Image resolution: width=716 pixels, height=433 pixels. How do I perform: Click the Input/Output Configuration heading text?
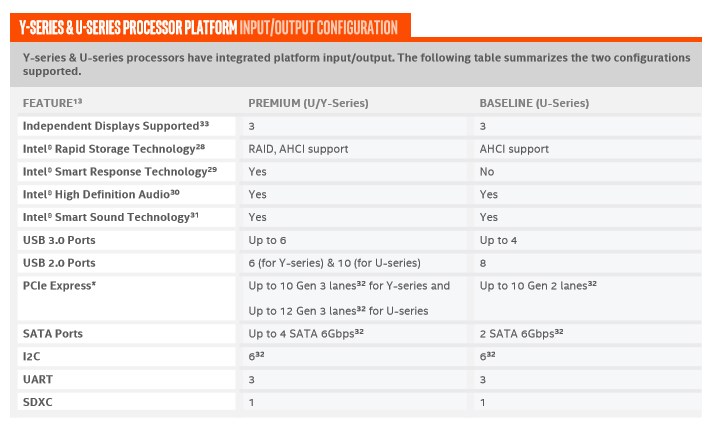318,27
